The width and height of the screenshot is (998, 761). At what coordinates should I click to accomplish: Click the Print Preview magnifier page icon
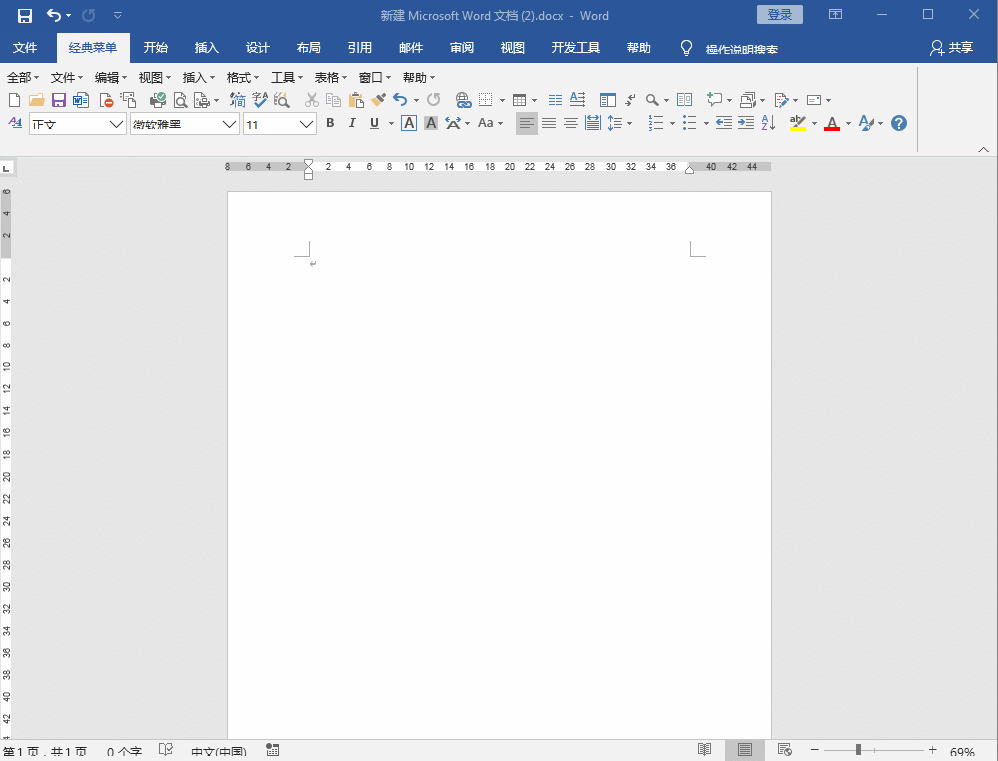tap(181, 100)
